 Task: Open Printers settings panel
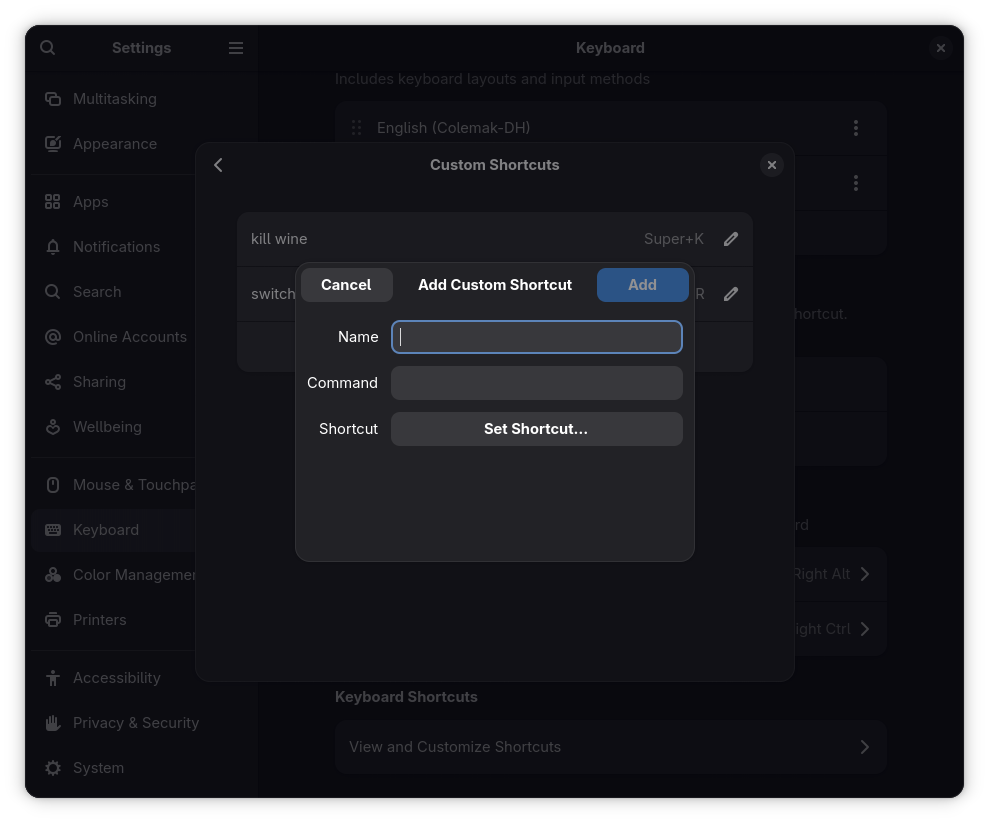(114, 620)
